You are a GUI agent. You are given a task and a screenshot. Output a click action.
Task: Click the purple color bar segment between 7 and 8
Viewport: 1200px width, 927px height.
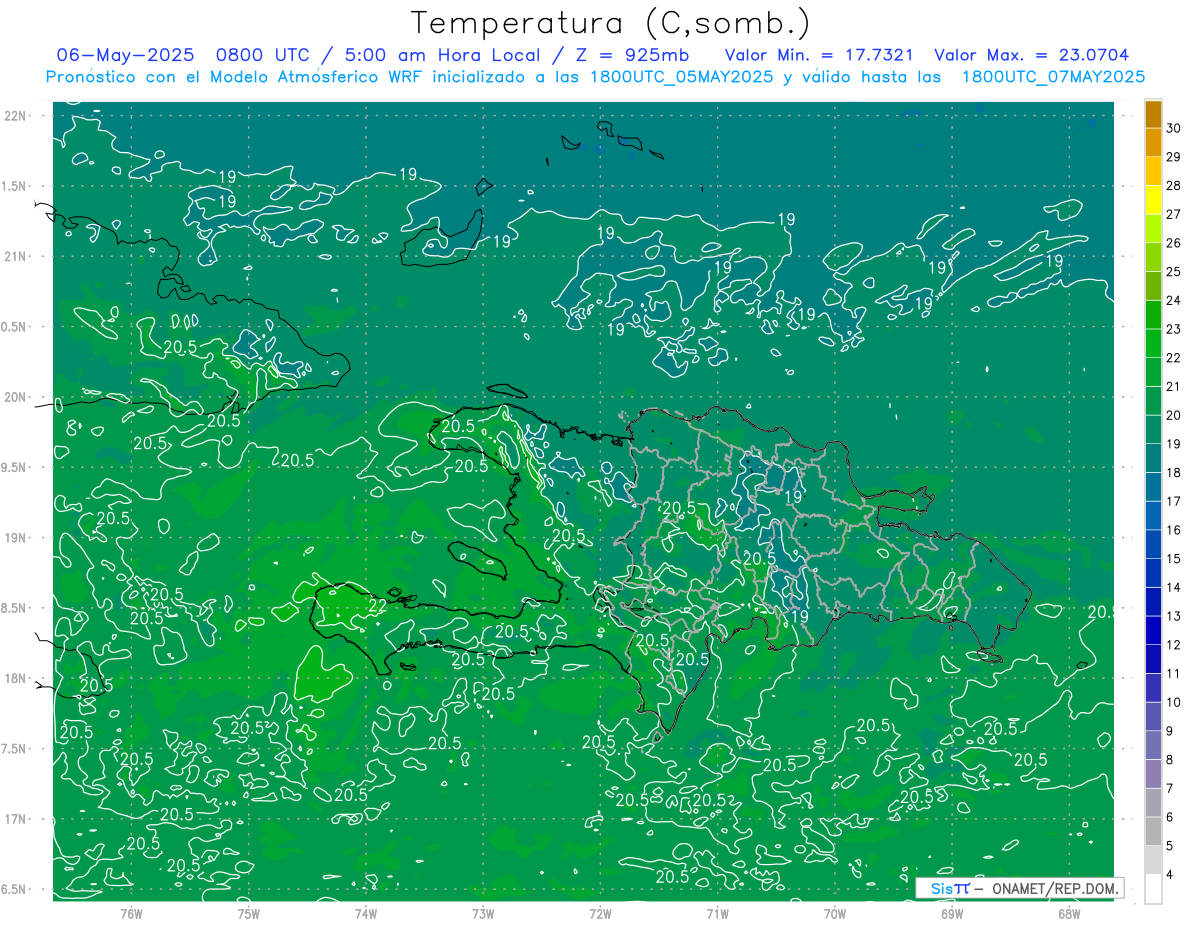point(1153,774)
